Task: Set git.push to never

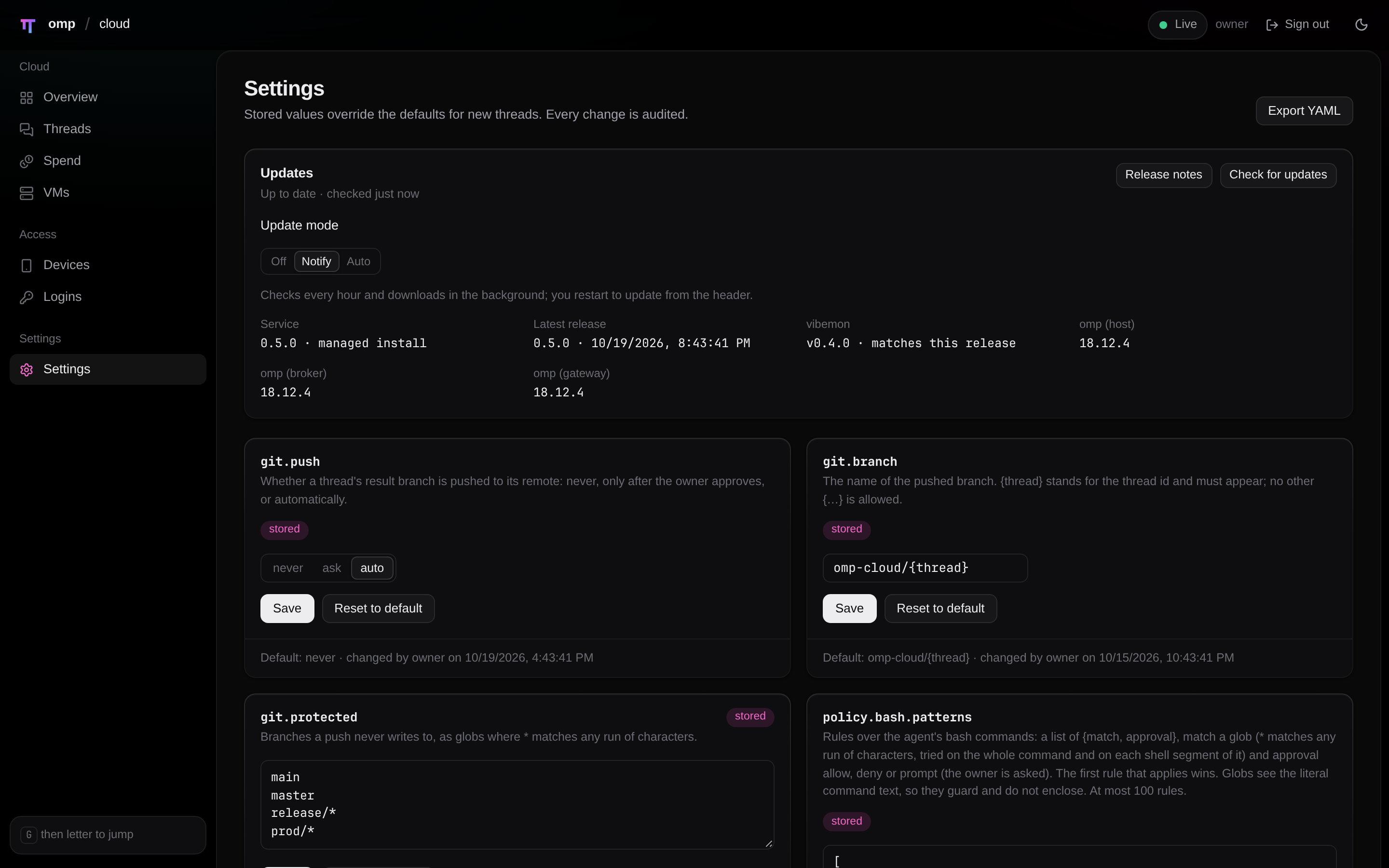Action: point(287,568)
